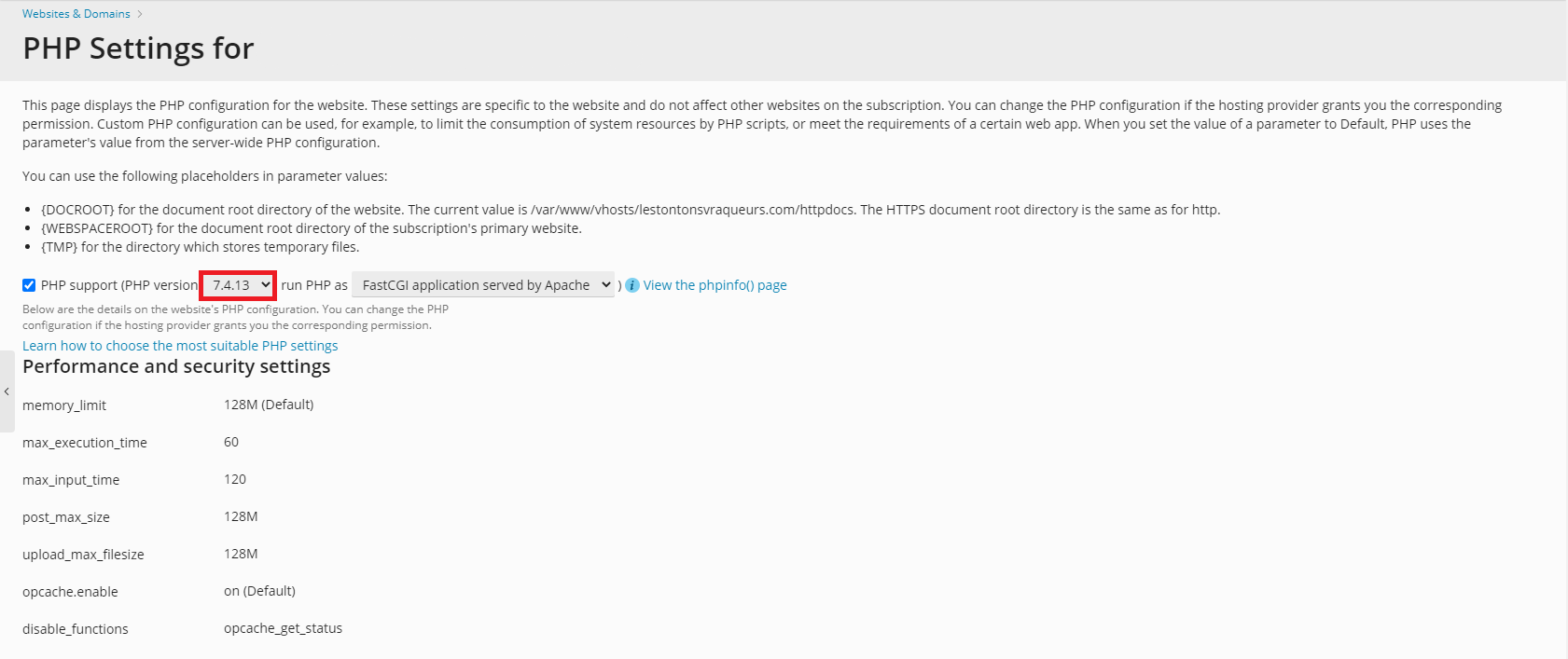Click the Performance and security settings heading
Screen dimensions: 1568x659
pyautogui.click(x=176, y=366)
